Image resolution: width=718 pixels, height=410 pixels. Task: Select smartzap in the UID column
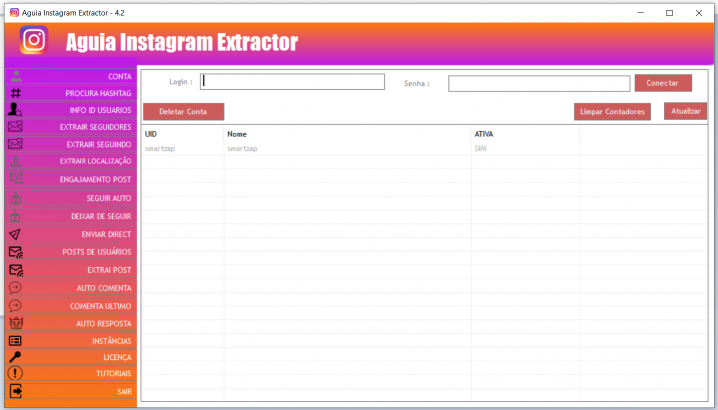(x=160, y=148)
